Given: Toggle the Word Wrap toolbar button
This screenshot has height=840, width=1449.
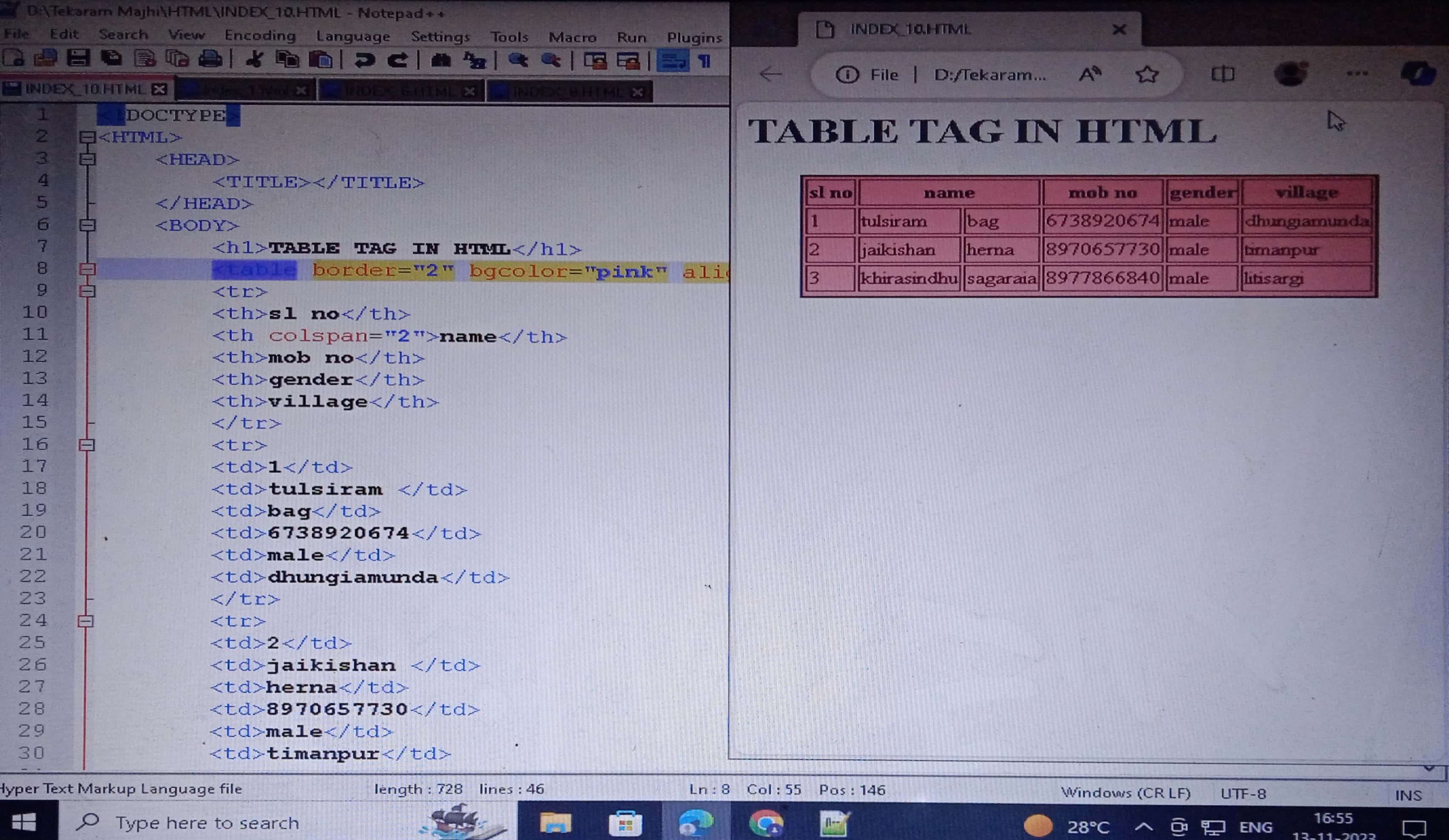Looking at the screenshot, I should [672, 61].
